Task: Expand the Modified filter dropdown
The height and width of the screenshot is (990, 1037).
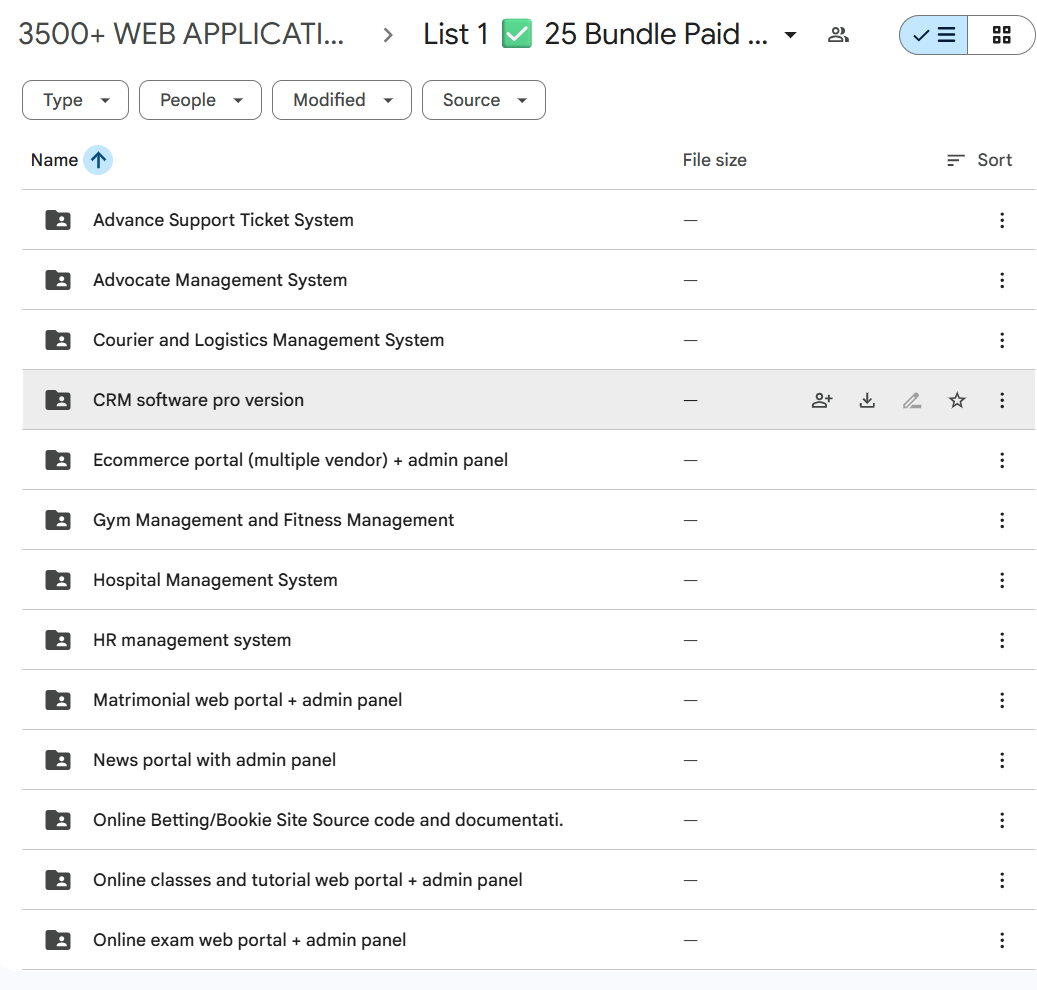Action: (342, 100)
